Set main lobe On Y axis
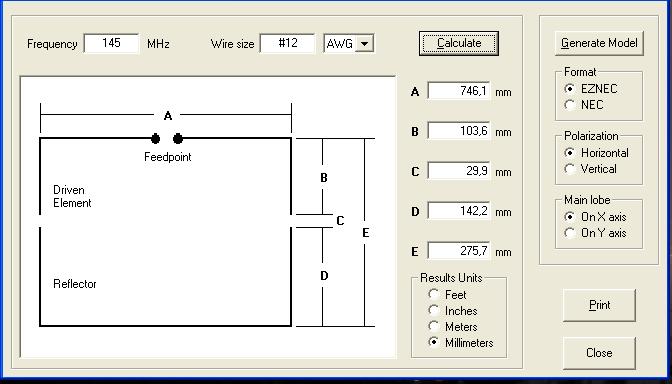 click(595, 233)
